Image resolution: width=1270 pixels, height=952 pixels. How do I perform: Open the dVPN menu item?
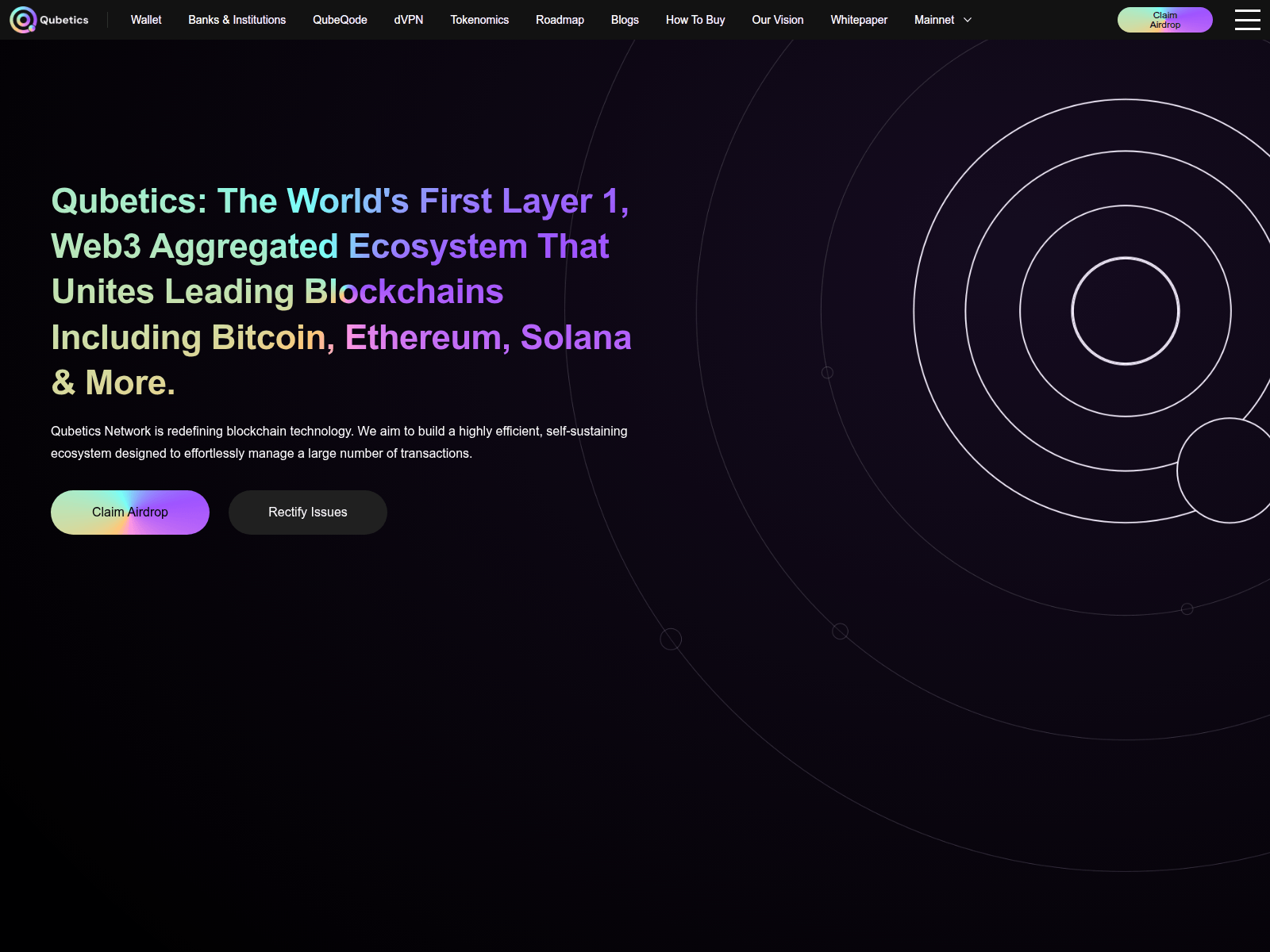[x=408, y=20]
